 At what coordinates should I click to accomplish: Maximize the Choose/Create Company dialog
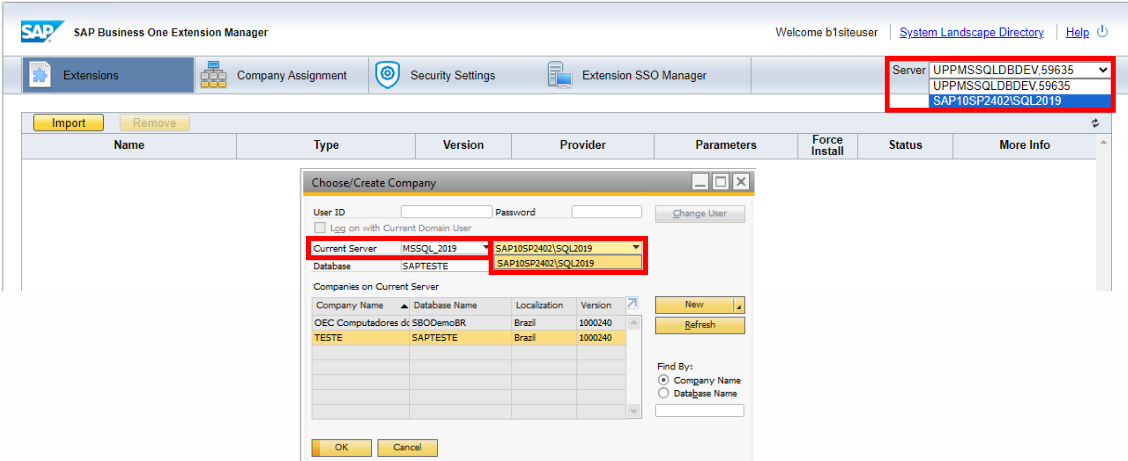721,182
